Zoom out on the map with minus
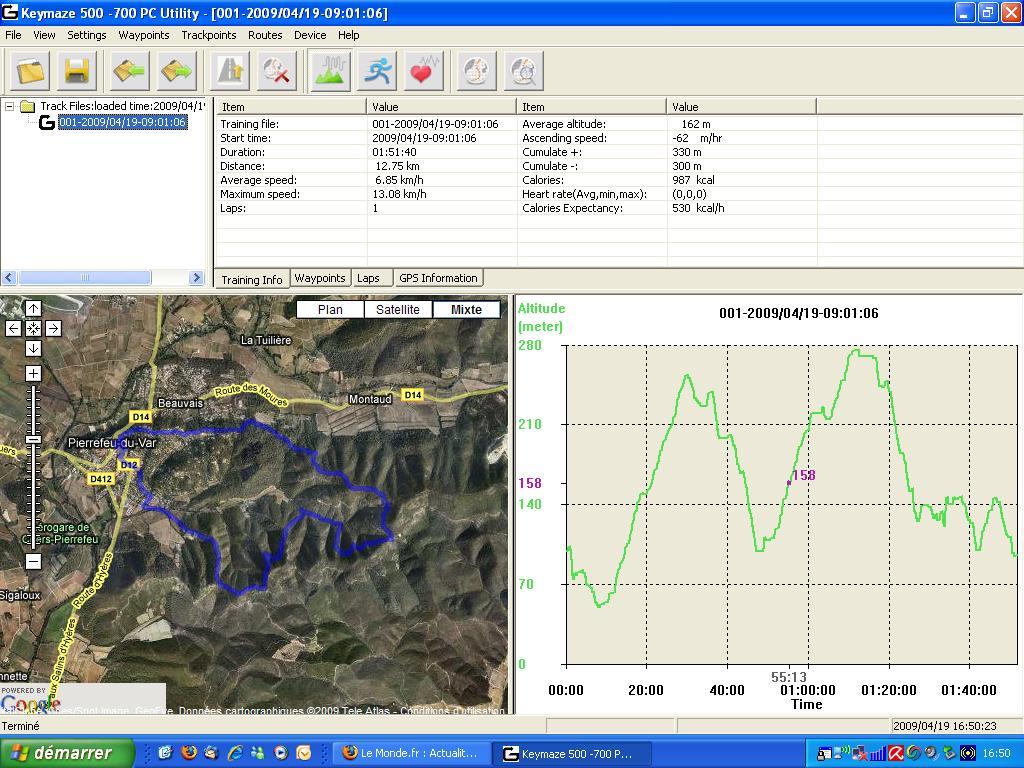The image size is (1024, 768). pyautogui.click(x=33, y=561)
